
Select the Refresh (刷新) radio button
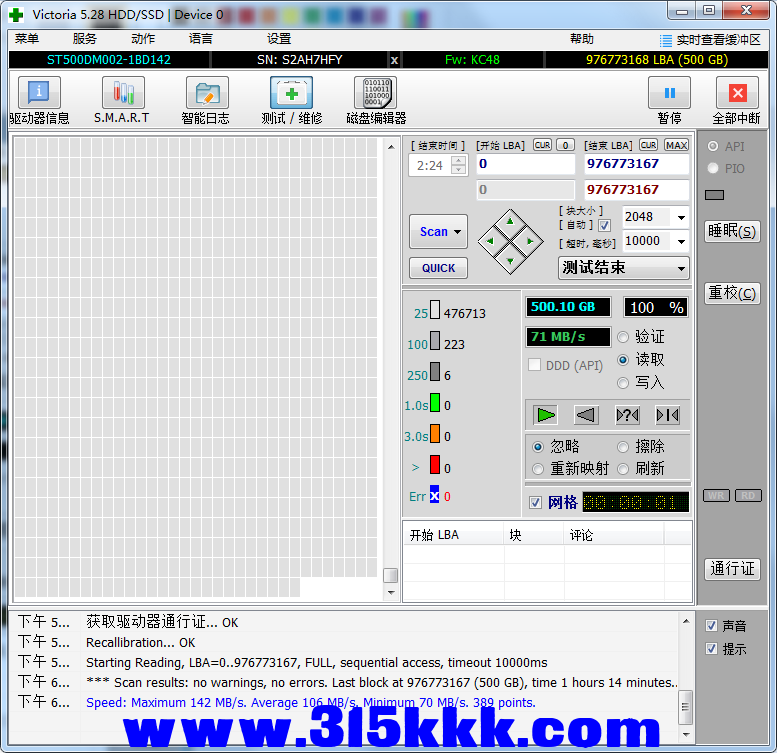(623, 469)
